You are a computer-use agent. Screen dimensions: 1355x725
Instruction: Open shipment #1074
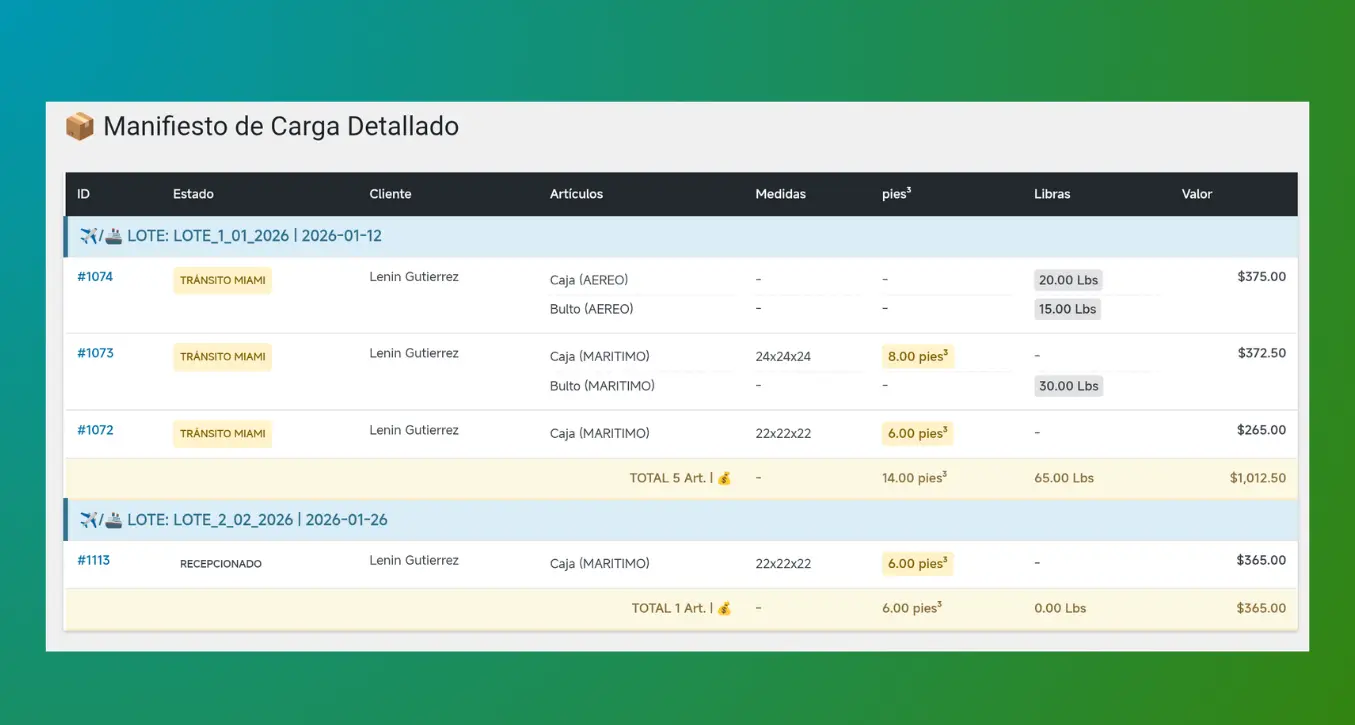tap(95, 277)
